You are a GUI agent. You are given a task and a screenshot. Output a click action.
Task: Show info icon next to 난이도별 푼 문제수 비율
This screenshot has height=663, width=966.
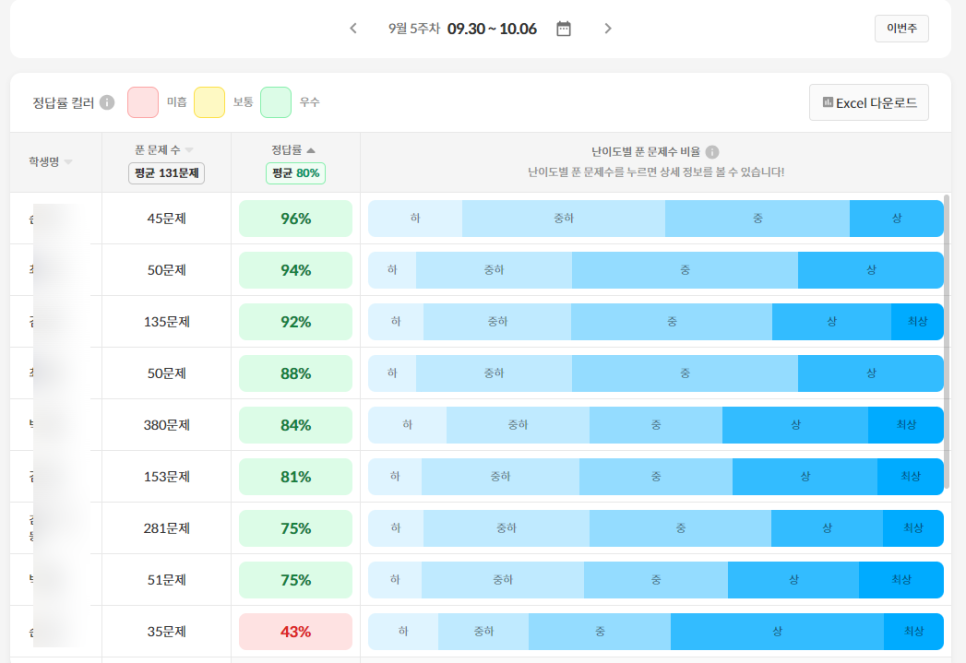click(712, 152)
